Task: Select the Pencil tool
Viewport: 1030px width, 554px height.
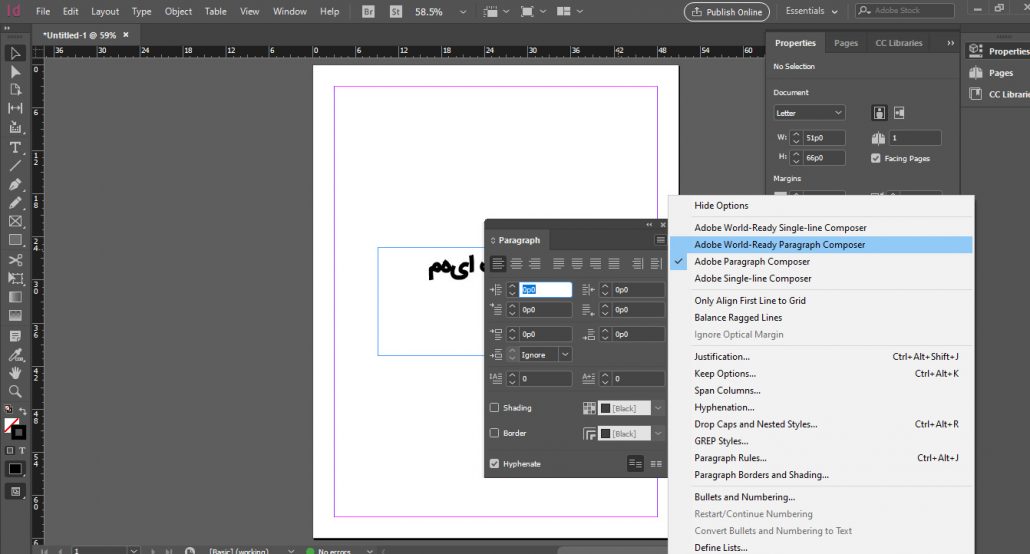Action: (x=15, y=203)
